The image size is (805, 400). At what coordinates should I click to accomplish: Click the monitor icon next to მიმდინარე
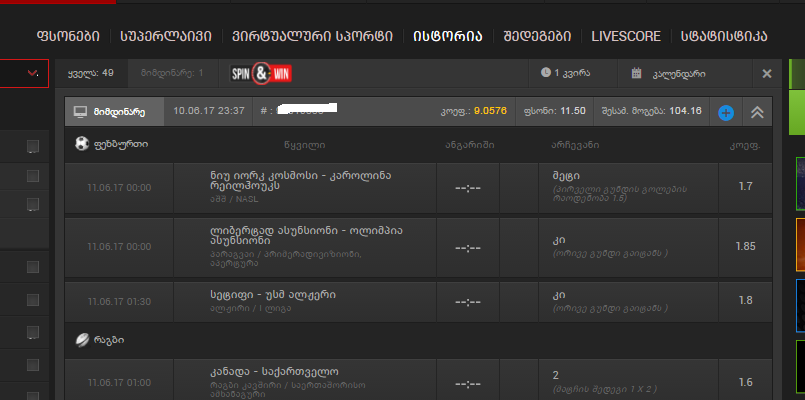[81, 112]
